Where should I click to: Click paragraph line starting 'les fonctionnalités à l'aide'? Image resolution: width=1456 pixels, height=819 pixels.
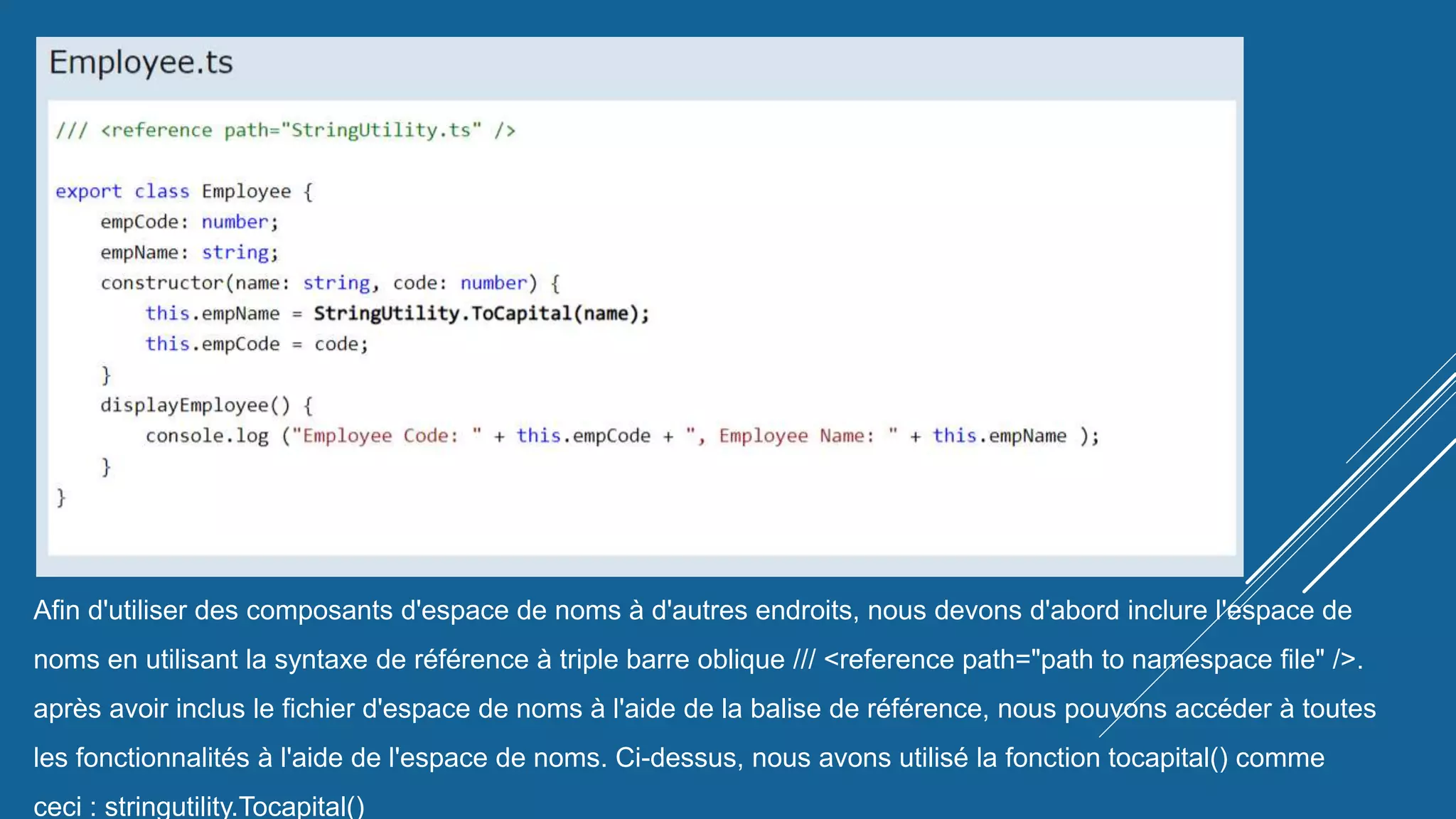point(679,758)
